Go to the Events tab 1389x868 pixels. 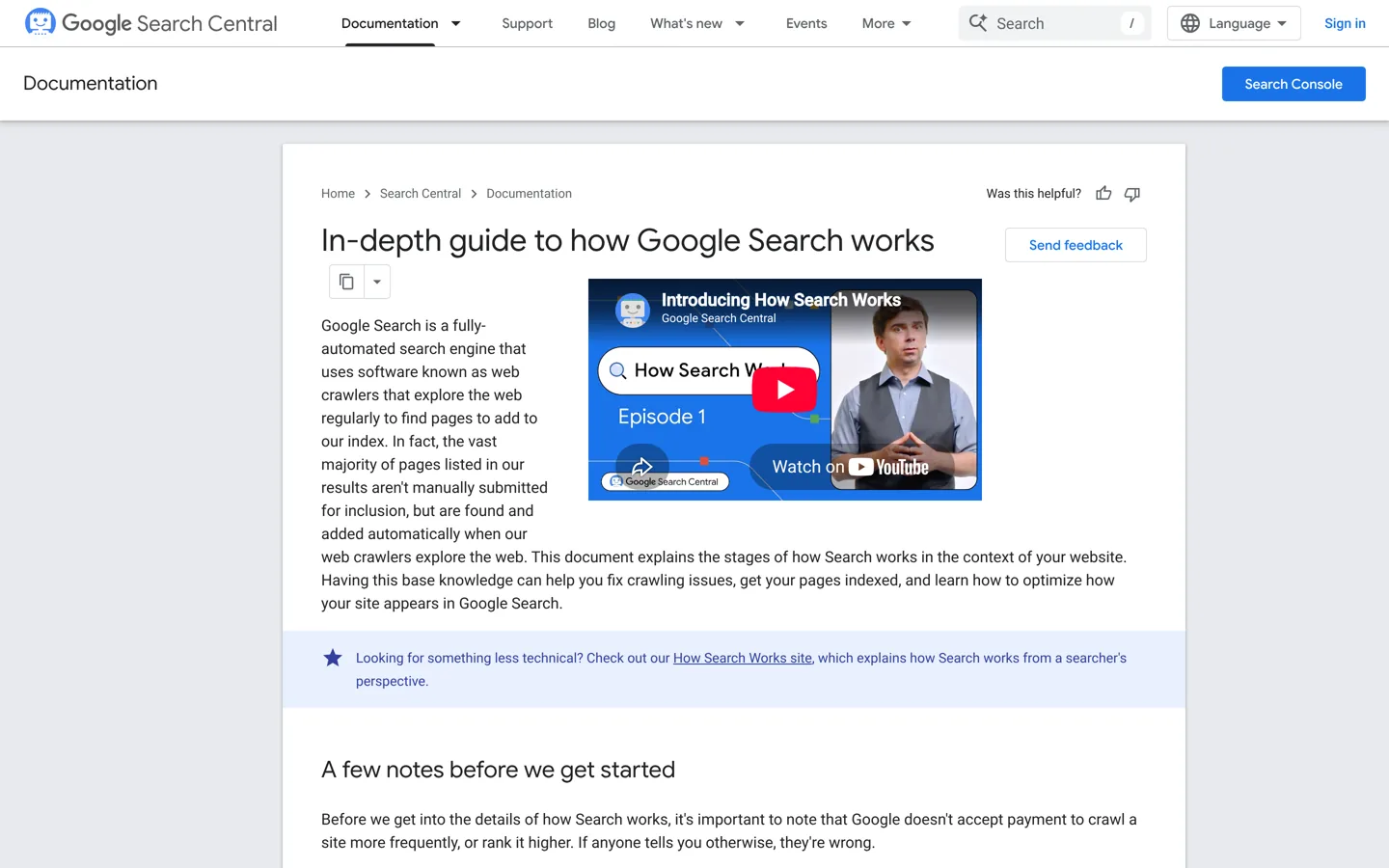click(806, 23)
